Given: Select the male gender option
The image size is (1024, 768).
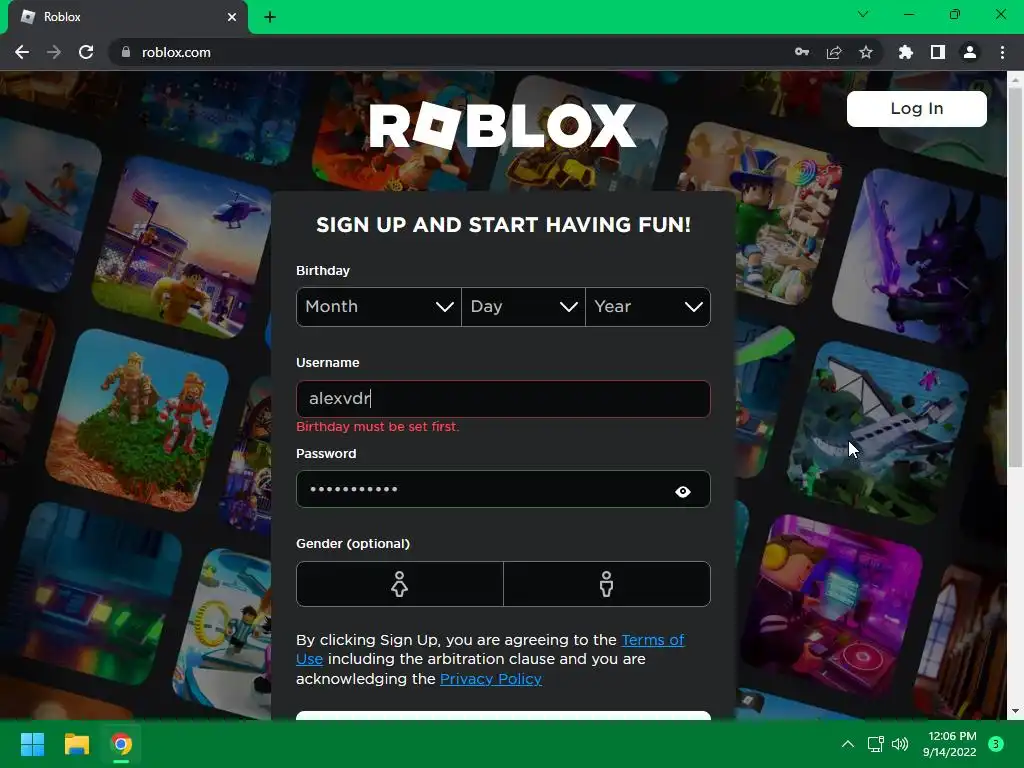Looking at the screenshot, I should [607, 584].
